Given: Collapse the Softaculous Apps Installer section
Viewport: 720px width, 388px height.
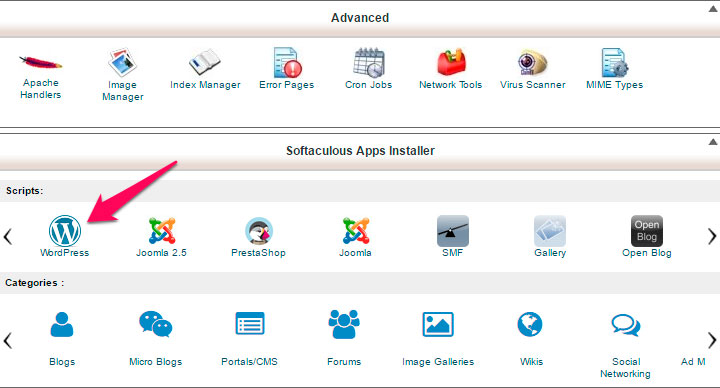Looking at the screenshot, I should (713, 142).
